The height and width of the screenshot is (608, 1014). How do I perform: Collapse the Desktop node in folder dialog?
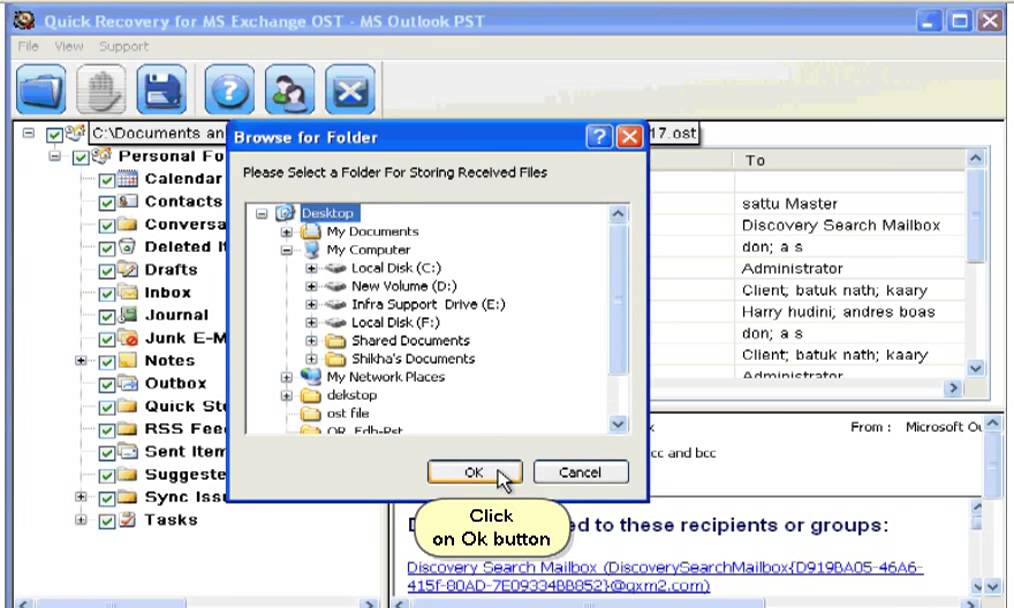click(261, 213)
